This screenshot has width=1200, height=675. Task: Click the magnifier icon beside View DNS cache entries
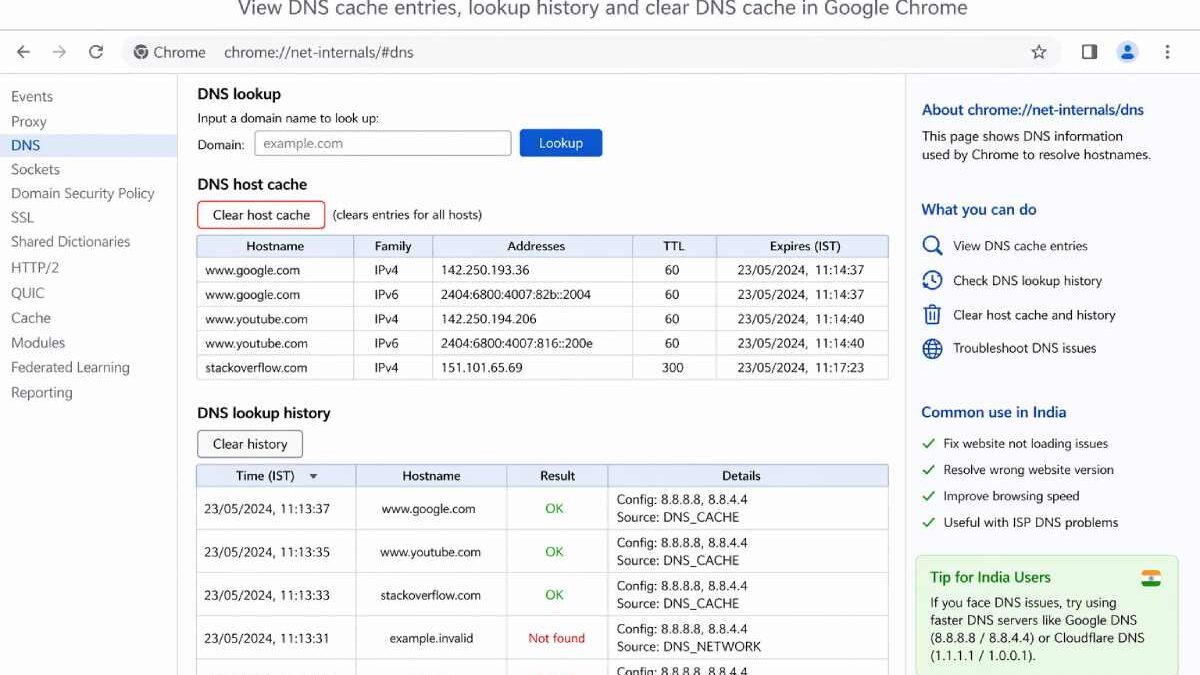tap(930, 245)
